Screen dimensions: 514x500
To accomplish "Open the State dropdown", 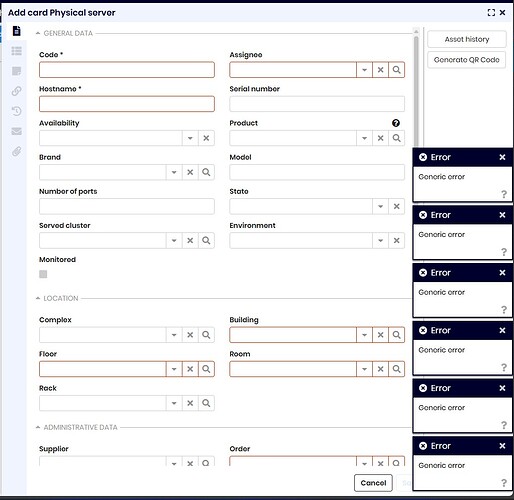I will click(380, 206).
